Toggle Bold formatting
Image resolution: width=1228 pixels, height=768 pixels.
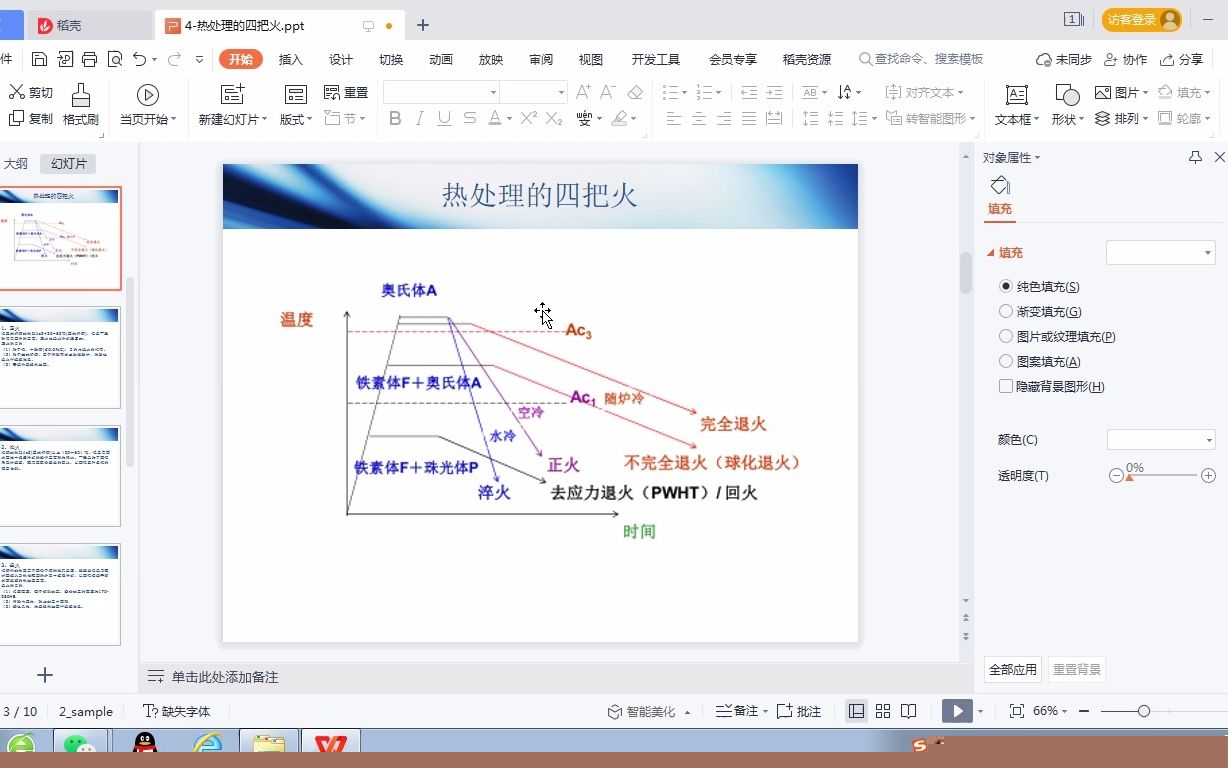395,118
